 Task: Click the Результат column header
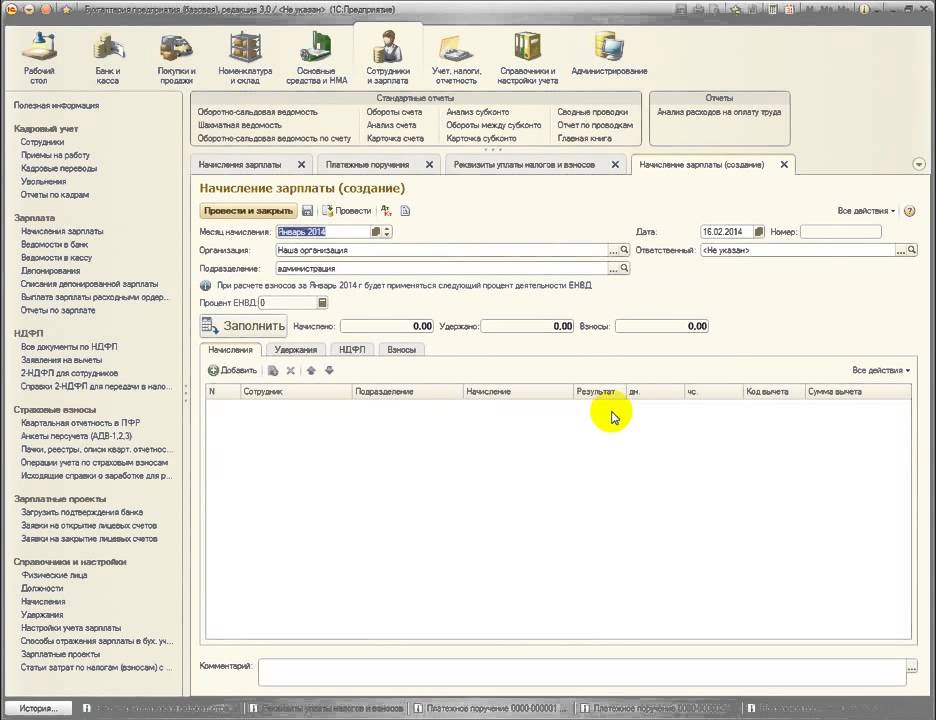(x=599, y=392)
